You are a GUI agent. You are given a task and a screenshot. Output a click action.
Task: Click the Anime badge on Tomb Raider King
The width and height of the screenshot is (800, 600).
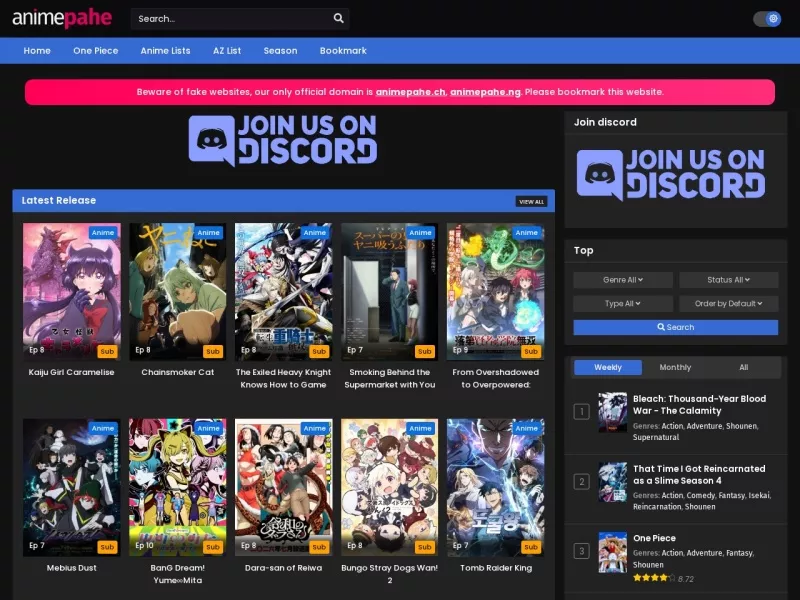click(x=527, y=428)
